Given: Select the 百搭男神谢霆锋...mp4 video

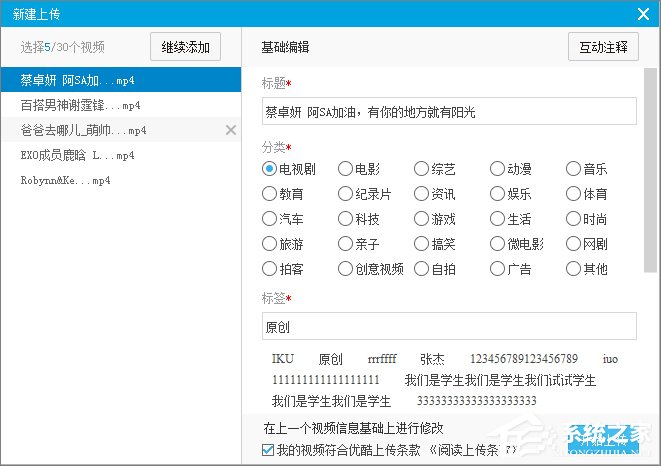Looking at the screenshot, I should [x=121, y=105].
